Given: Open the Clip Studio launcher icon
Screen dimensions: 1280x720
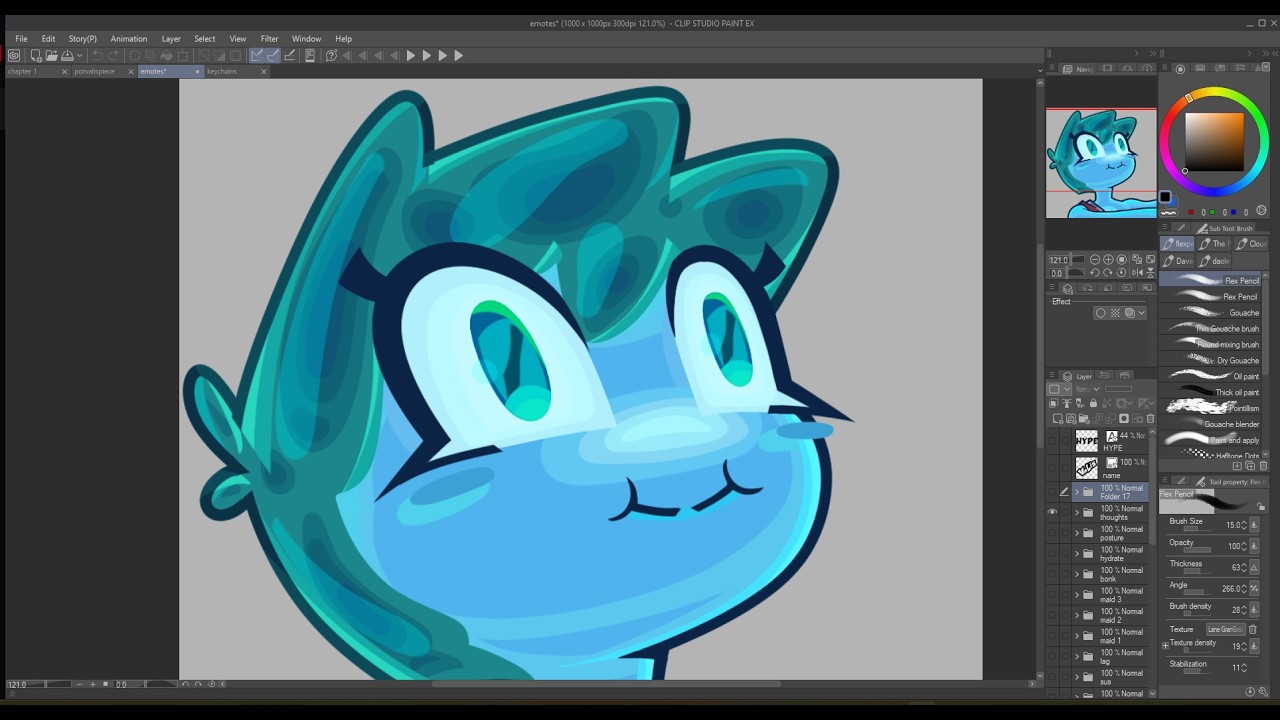Looking at the screenshot, I should pyautogui.click(x=14, y=56).
